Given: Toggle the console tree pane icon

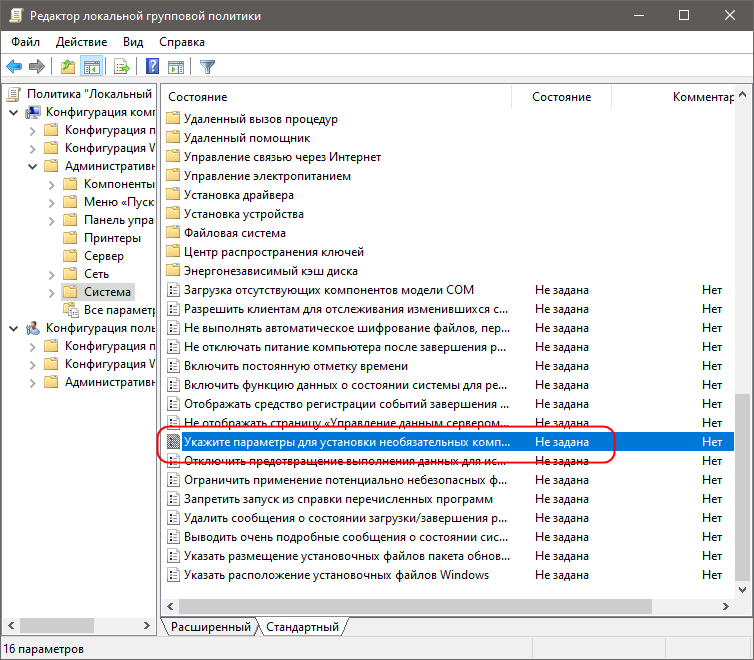Looking at the screenshot, I should [x=91, y=66].
